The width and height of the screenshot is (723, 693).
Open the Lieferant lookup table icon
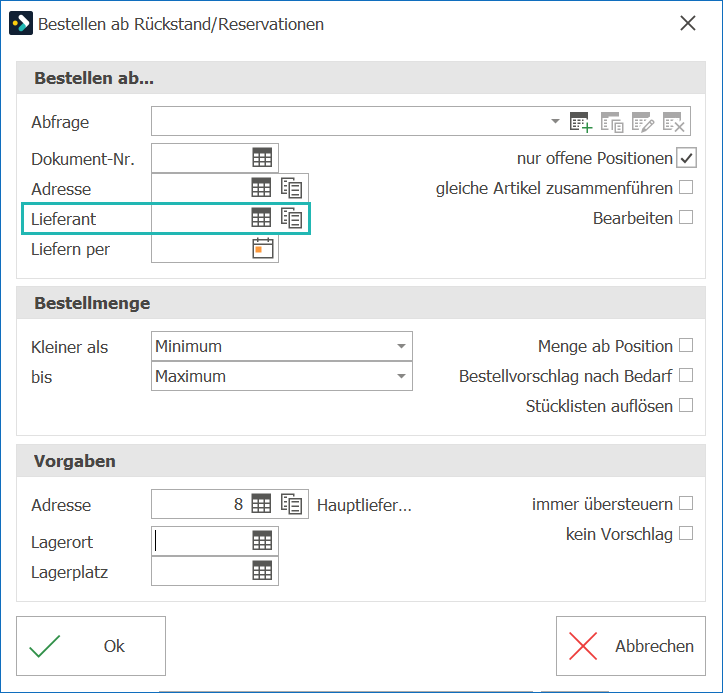coord(261,217)
